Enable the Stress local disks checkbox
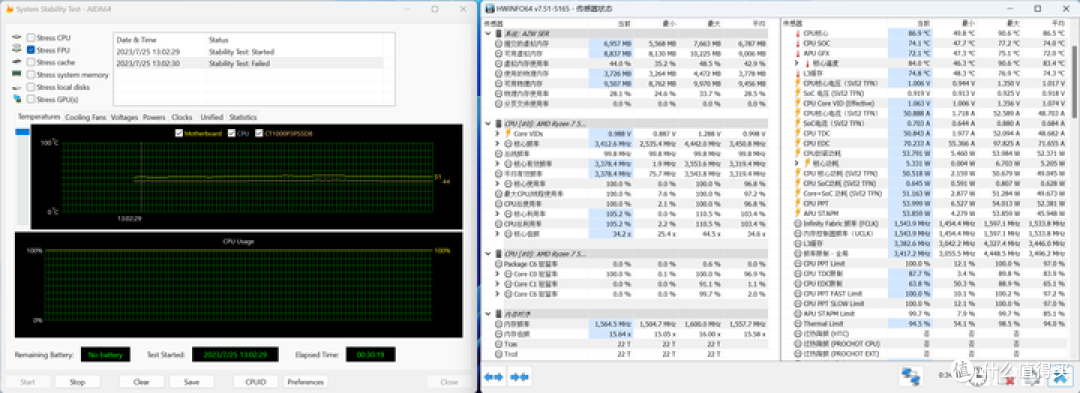 click(30, 87)
